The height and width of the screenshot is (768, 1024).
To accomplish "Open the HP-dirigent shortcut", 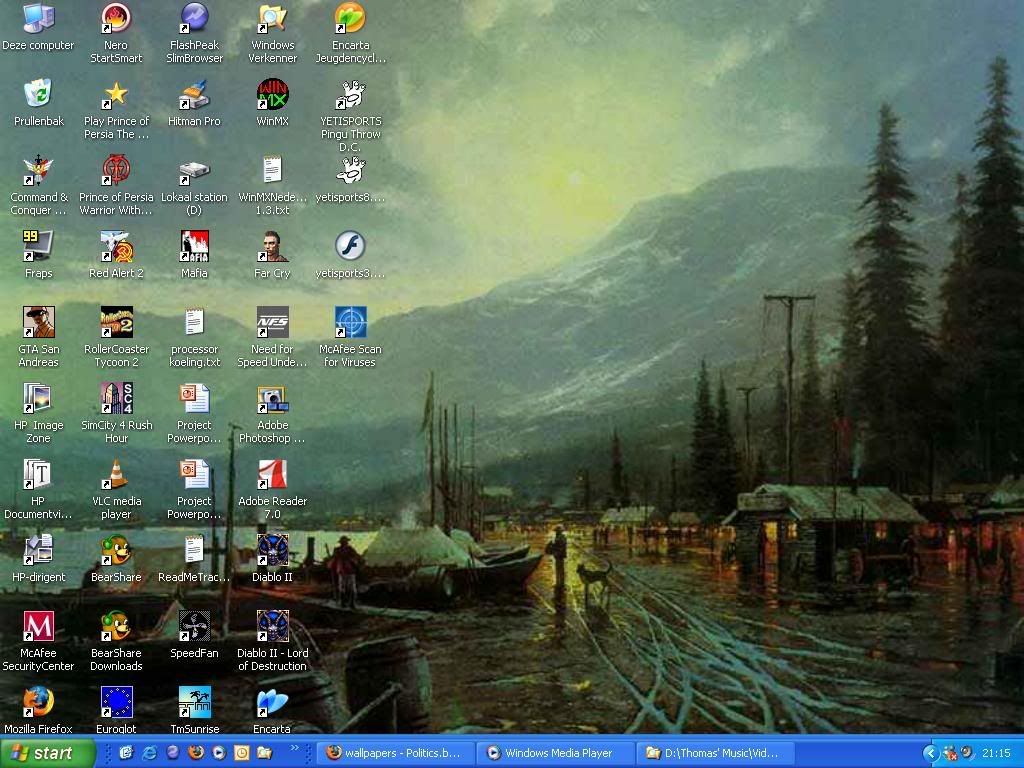I will 39,550.
